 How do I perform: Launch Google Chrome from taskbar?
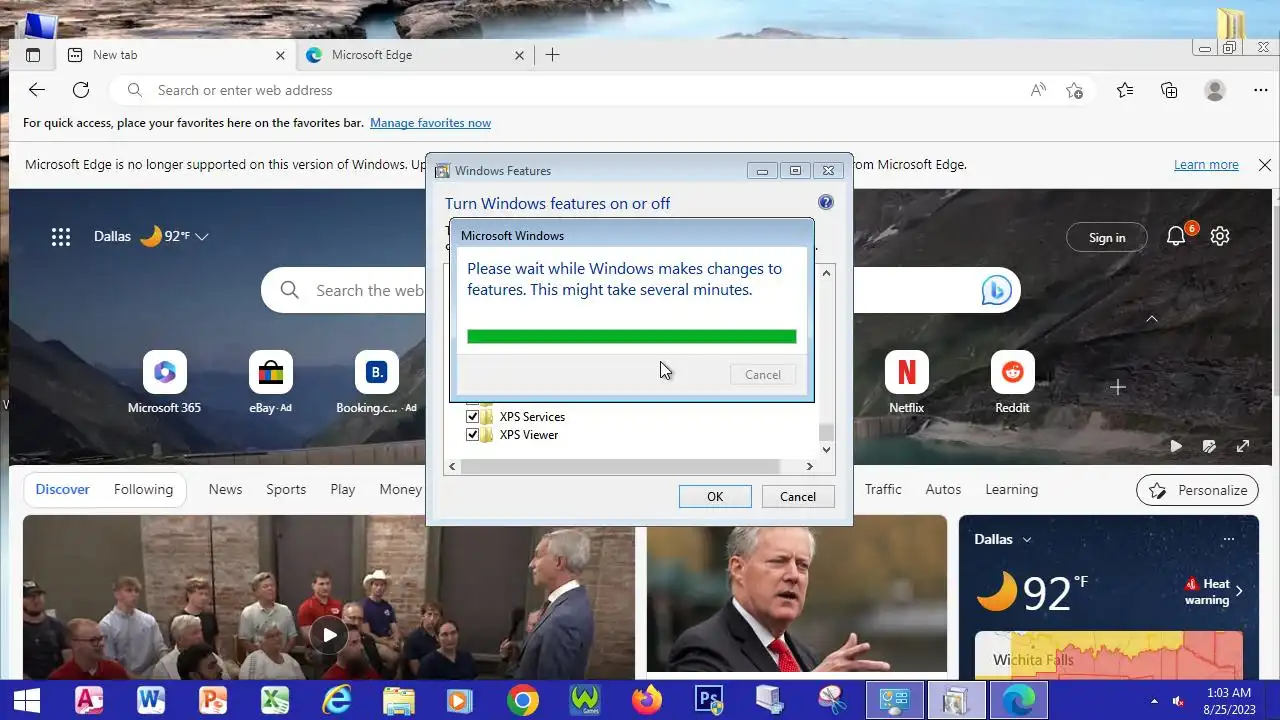522,700
